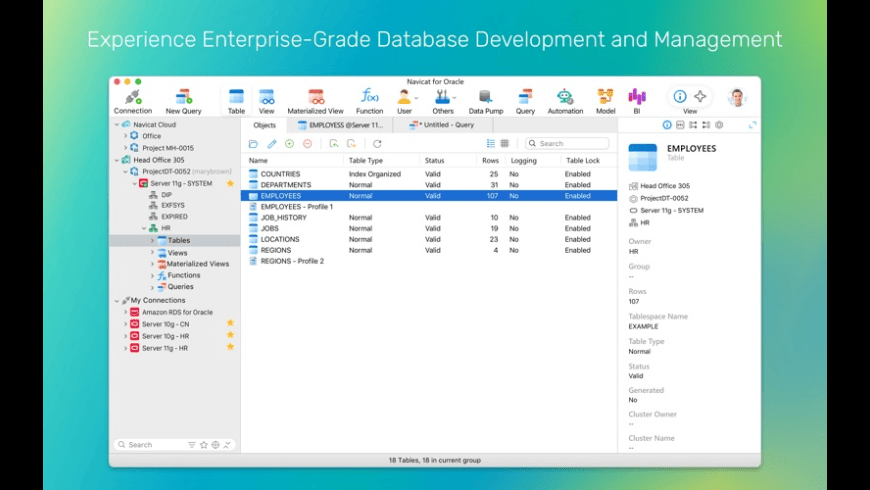Click the import wizard icon
This screenshot has width=870, height=490.
(x=333, y=144)
